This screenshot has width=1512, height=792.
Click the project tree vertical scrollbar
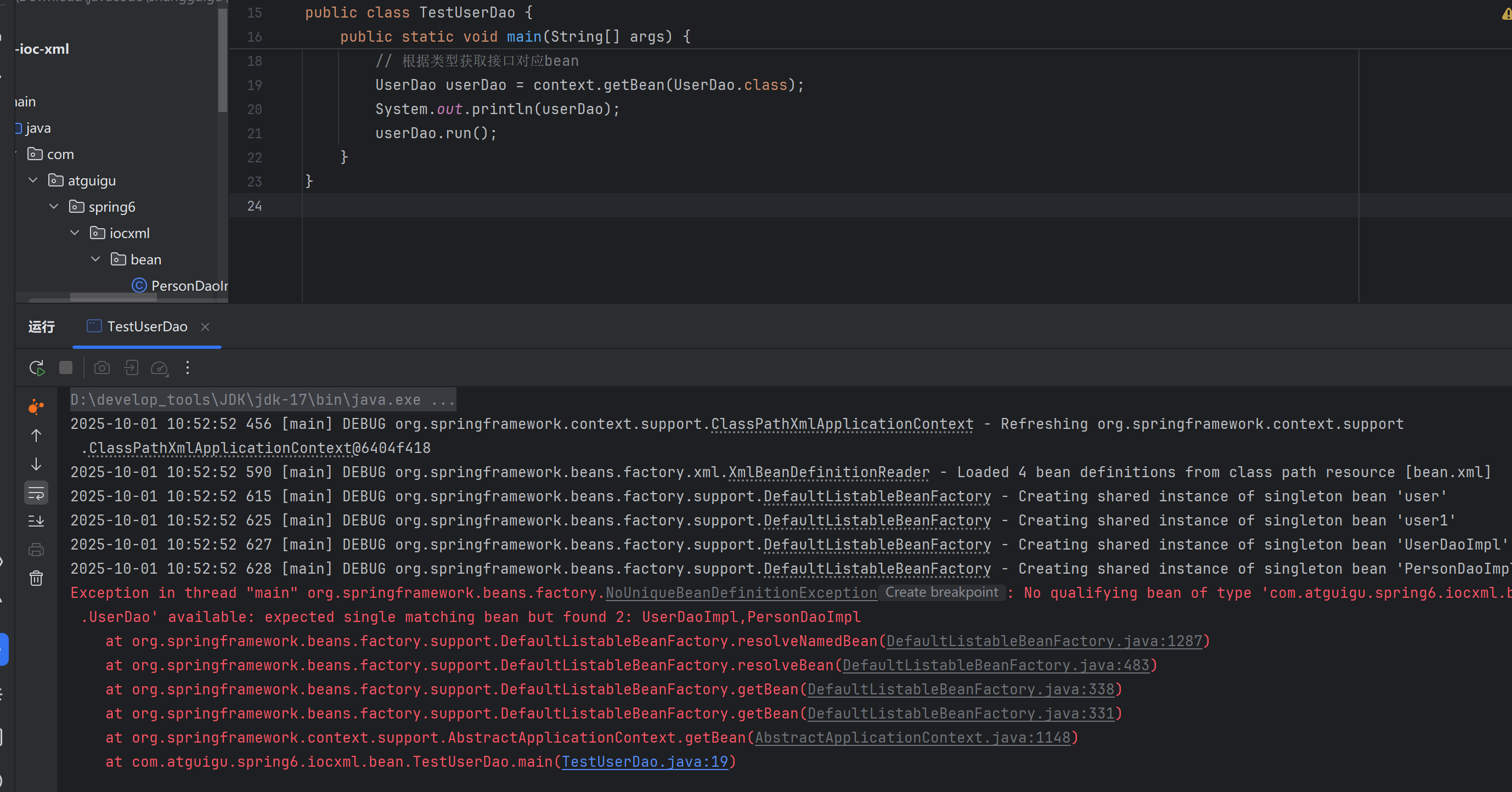222,61
